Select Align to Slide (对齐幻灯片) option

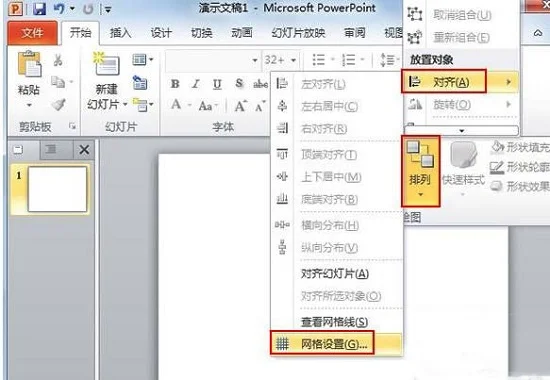point(336,274)
